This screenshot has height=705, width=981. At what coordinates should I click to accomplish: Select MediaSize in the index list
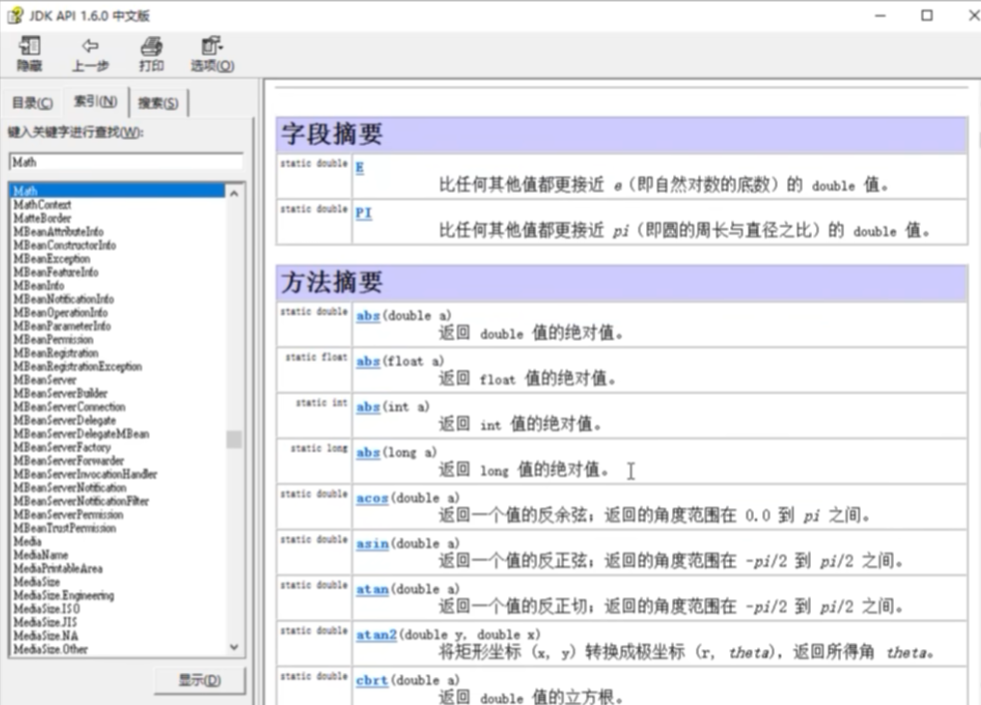pos(36,582)
